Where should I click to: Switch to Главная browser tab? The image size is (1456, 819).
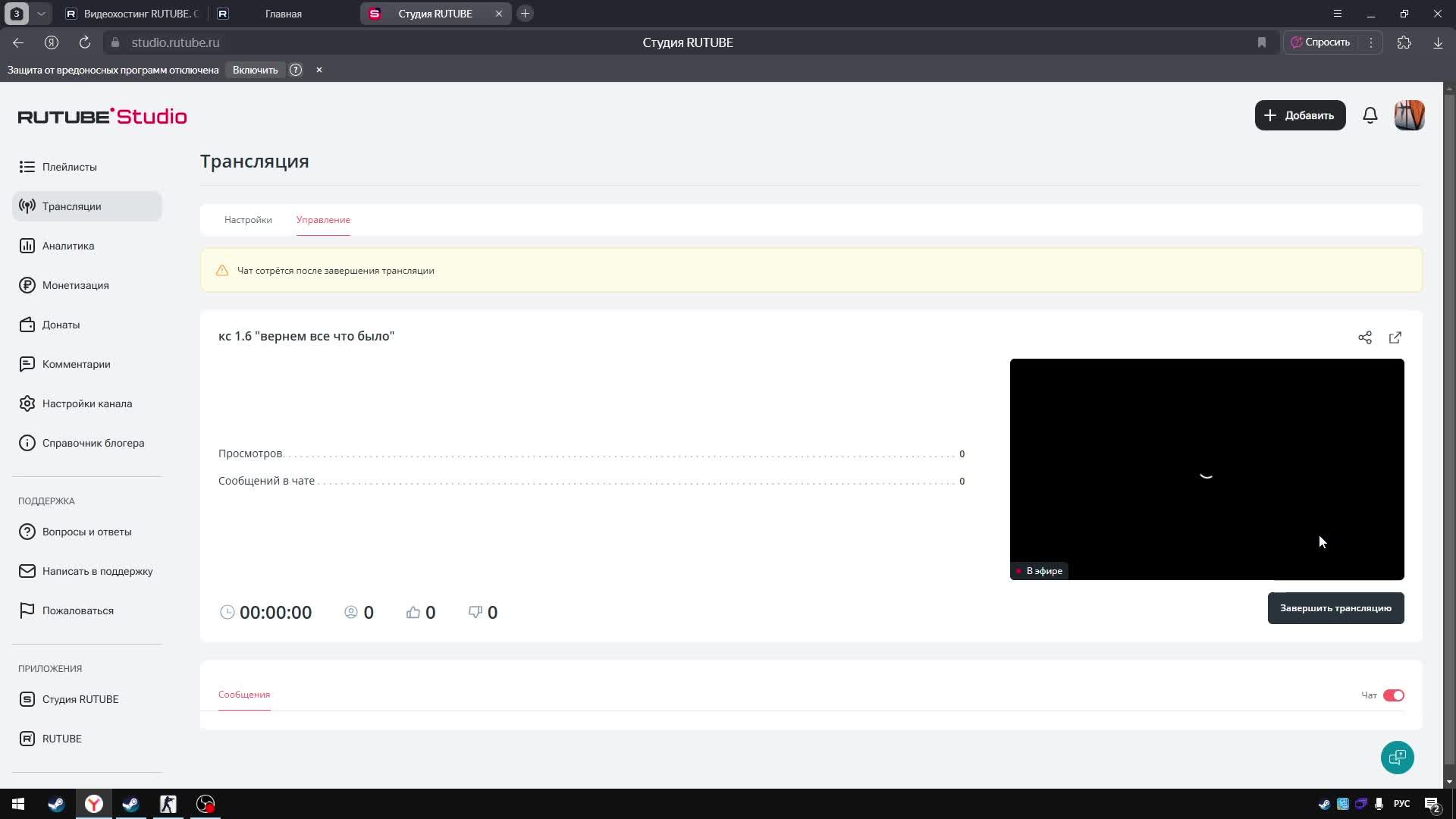pyautogui.click(x=284, y=14)
